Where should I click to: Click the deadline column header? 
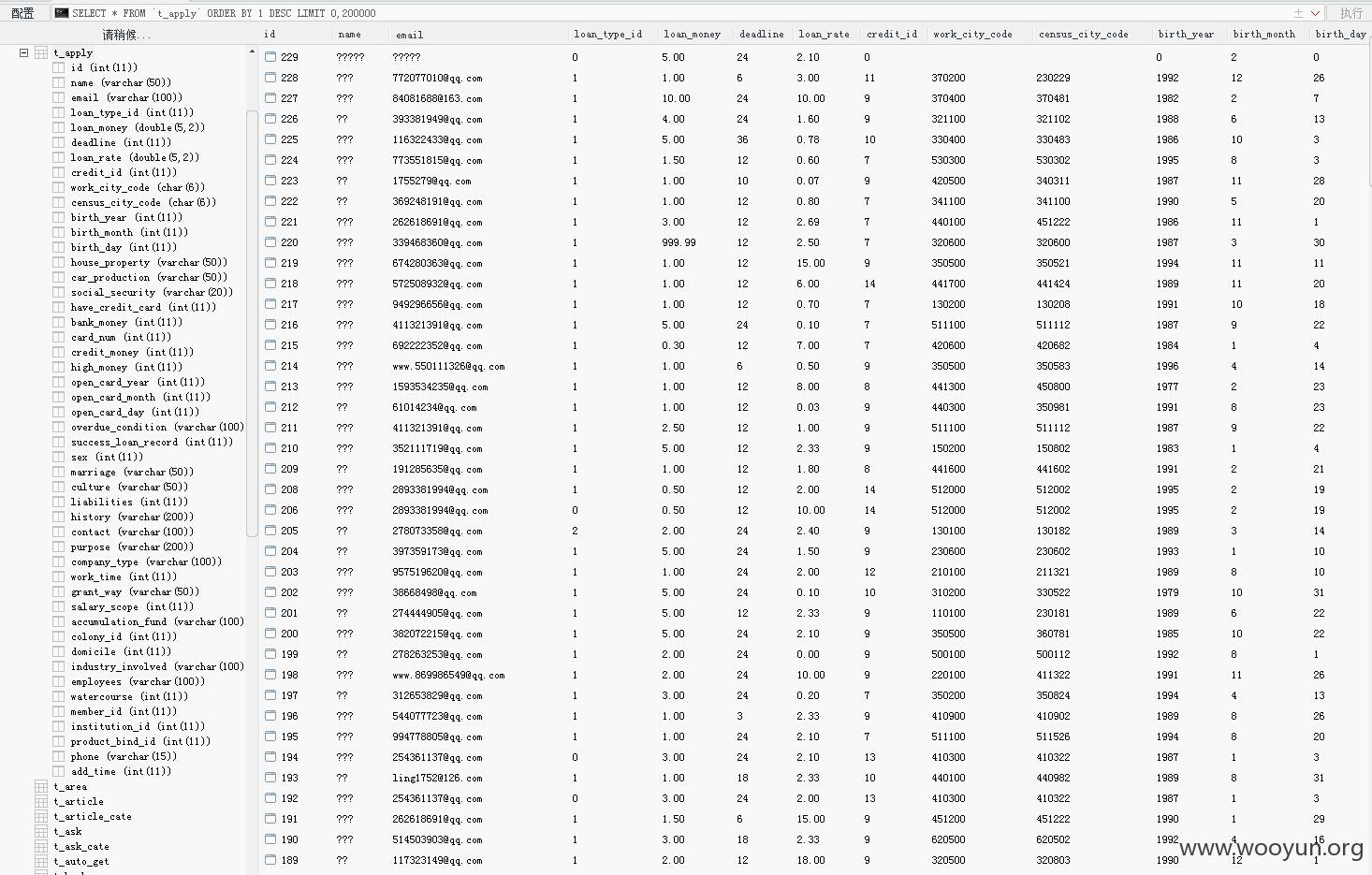pyautogui.click(x=764, y=35)
